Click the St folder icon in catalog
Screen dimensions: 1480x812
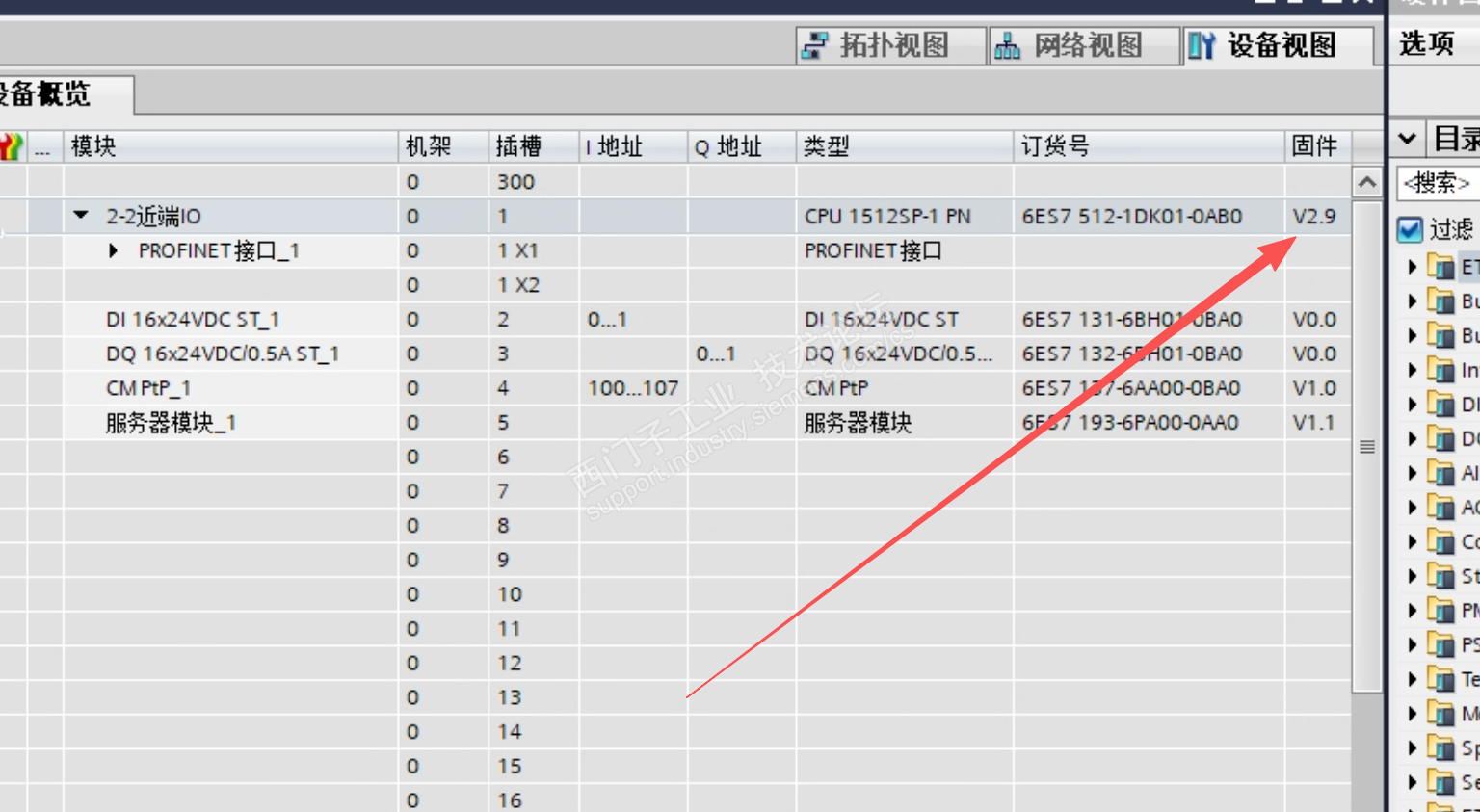pyautogui.click(x=1441, y=576)
